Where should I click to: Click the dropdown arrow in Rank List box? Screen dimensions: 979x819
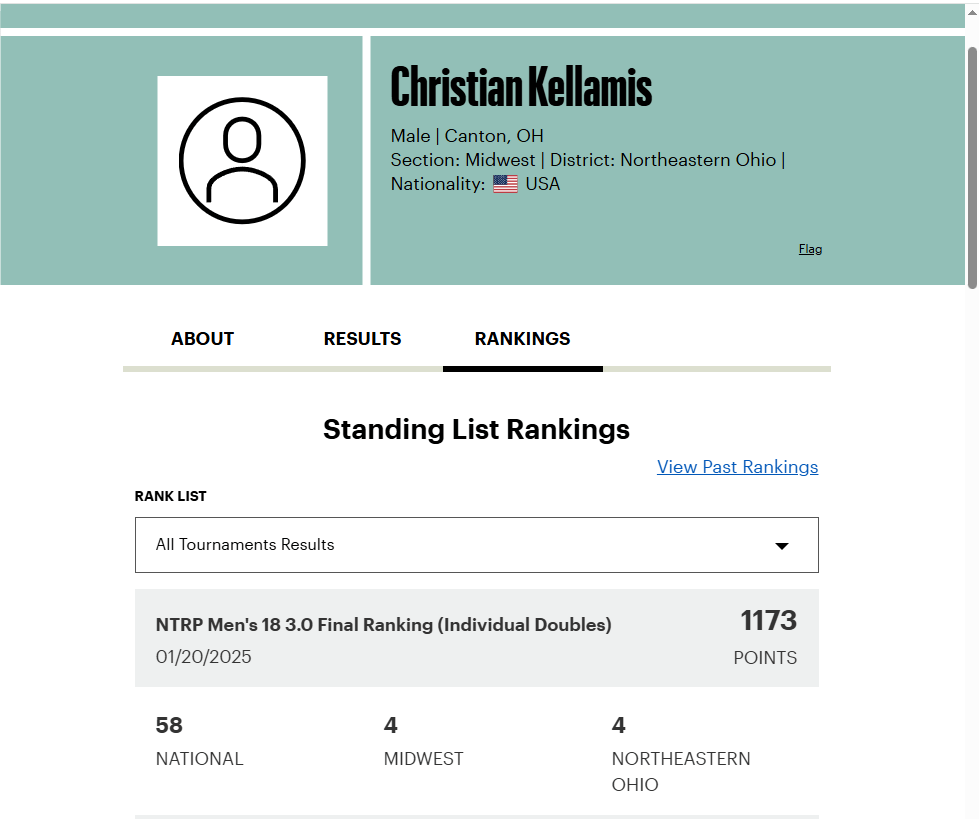click(782, 546)
